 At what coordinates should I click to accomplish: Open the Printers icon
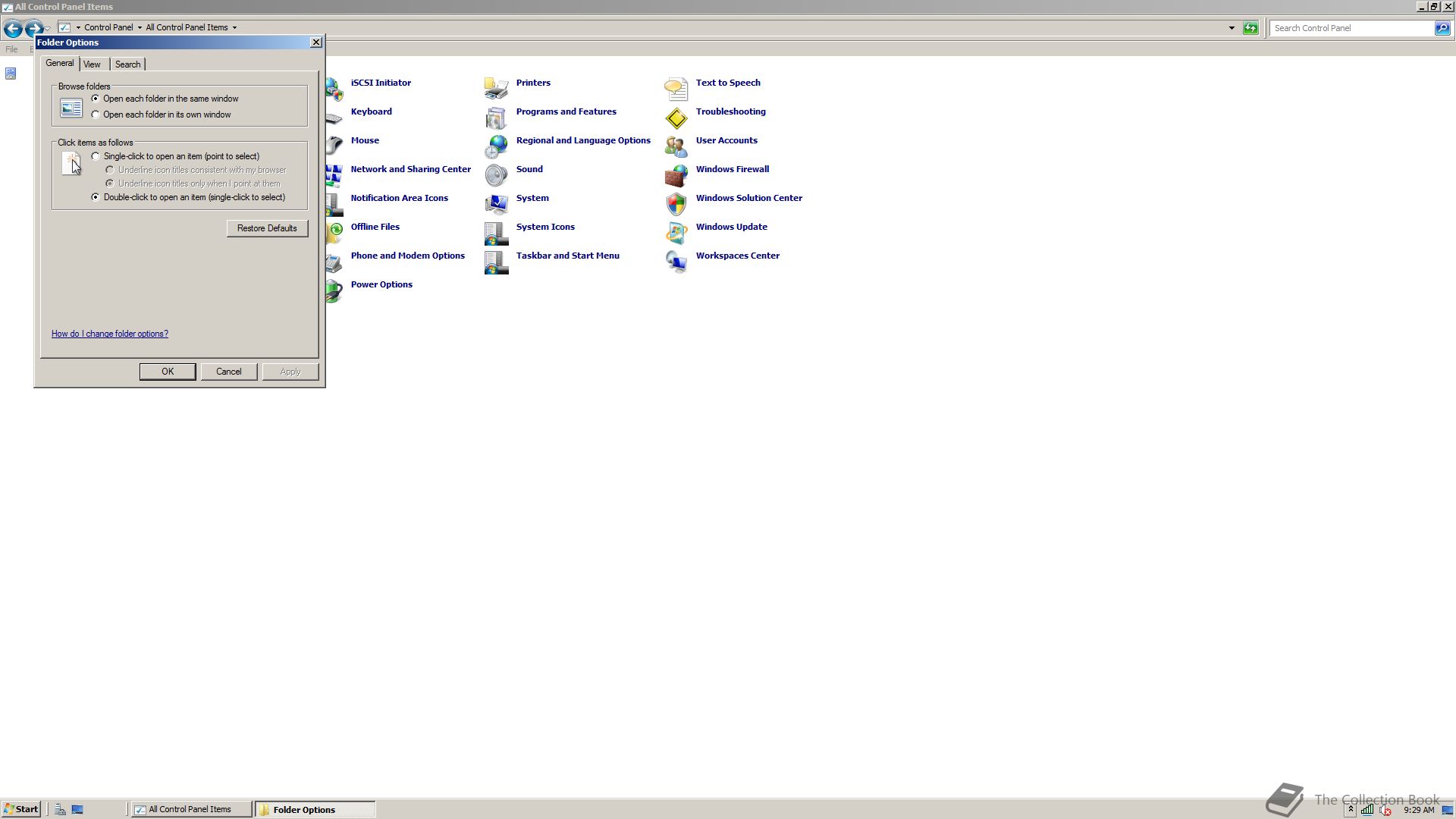496,89
